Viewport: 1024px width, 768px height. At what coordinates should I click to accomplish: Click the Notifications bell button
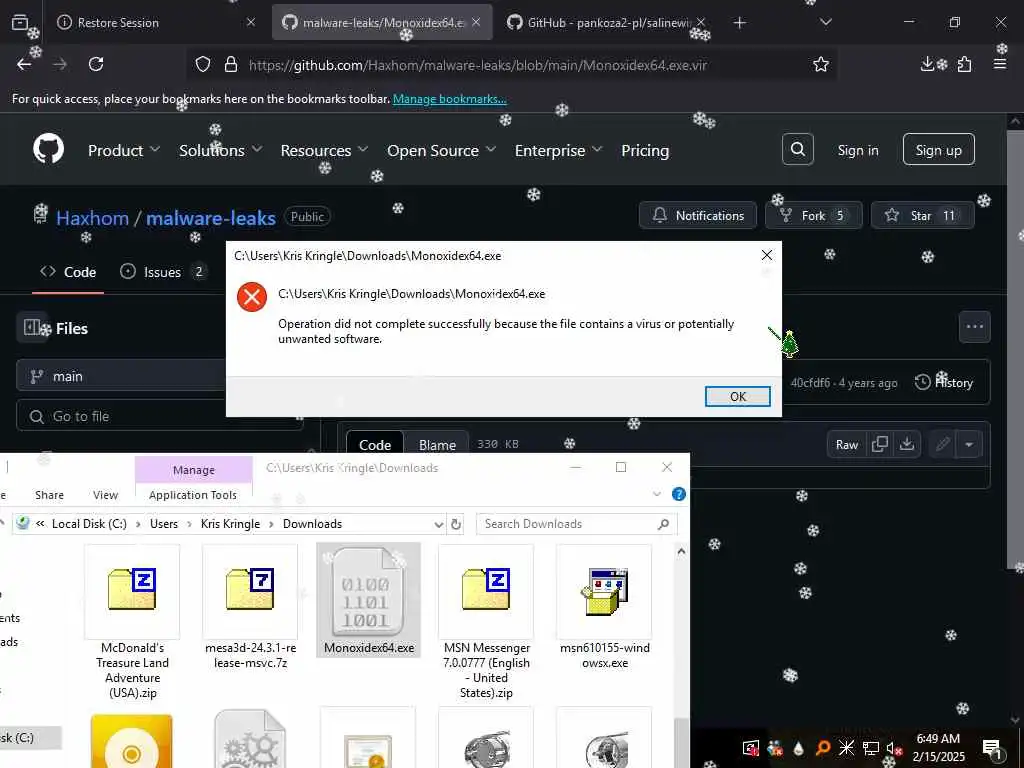tap(697, 216)
